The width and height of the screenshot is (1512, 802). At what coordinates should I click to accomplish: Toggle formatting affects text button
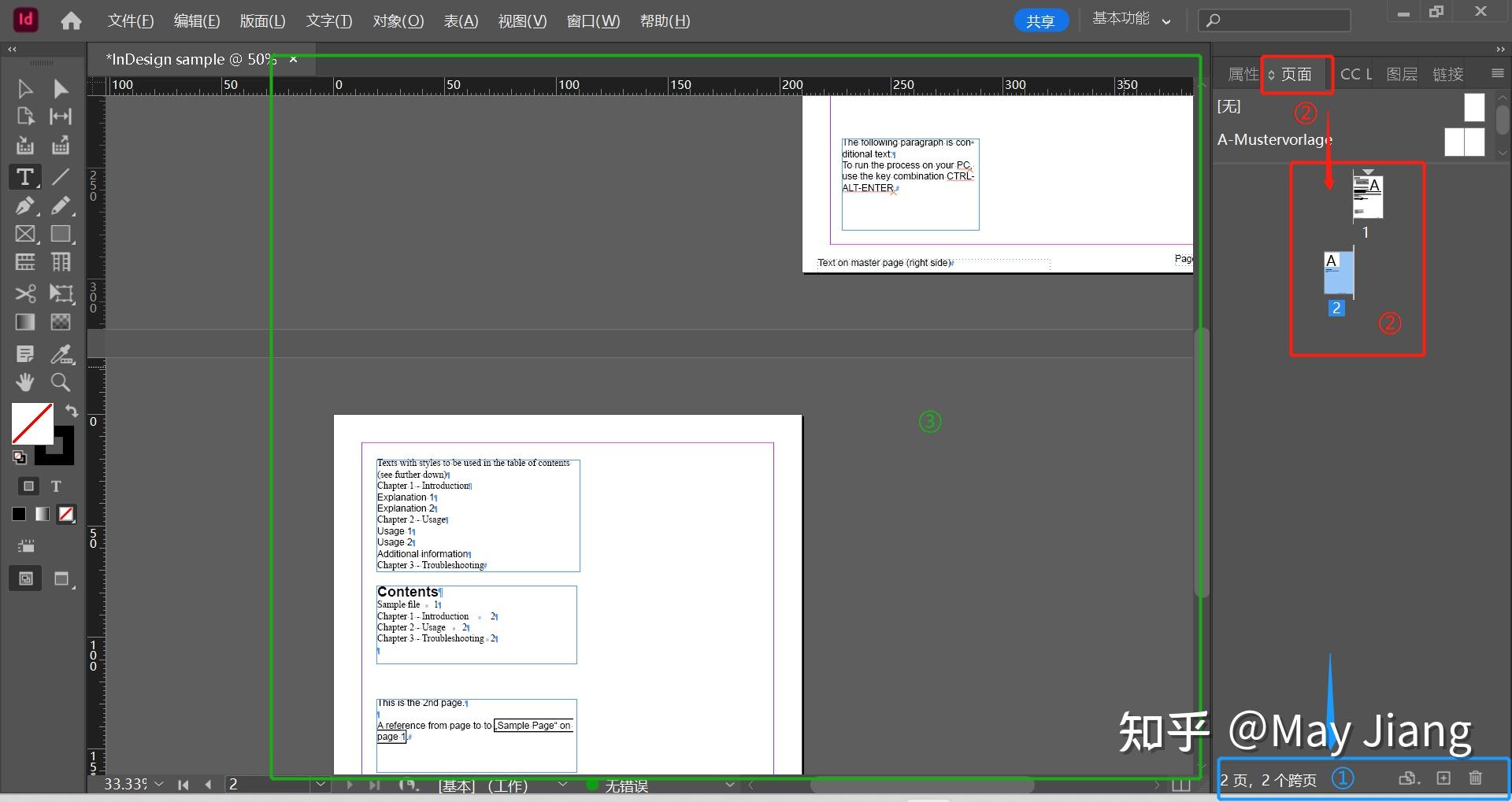56,486
